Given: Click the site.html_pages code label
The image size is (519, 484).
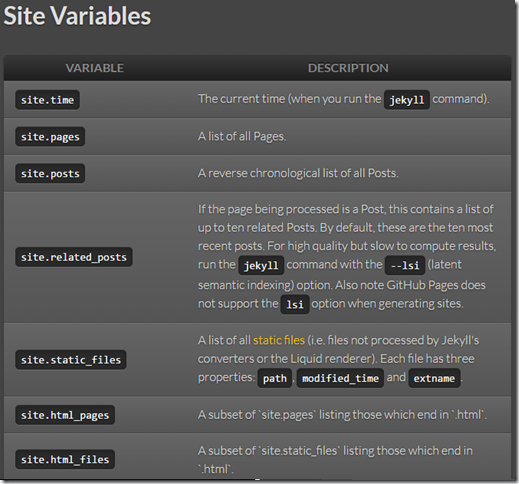Looking at the screenshot, I should pyautogui.click(x=65, y=415).
